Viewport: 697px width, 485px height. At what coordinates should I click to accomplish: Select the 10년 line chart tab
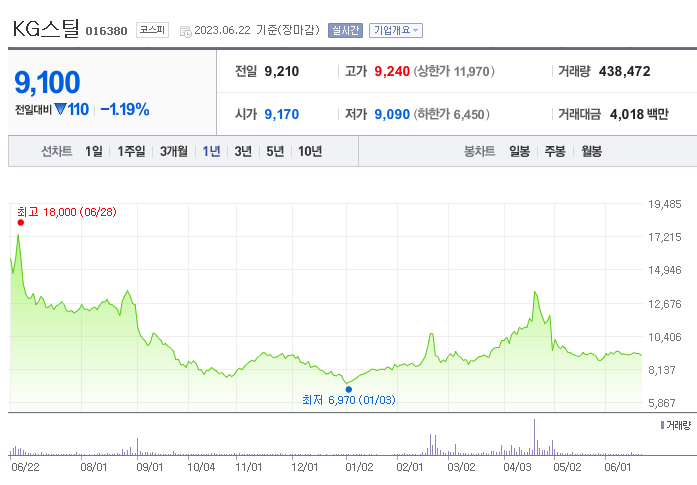(x=310, y=151)
